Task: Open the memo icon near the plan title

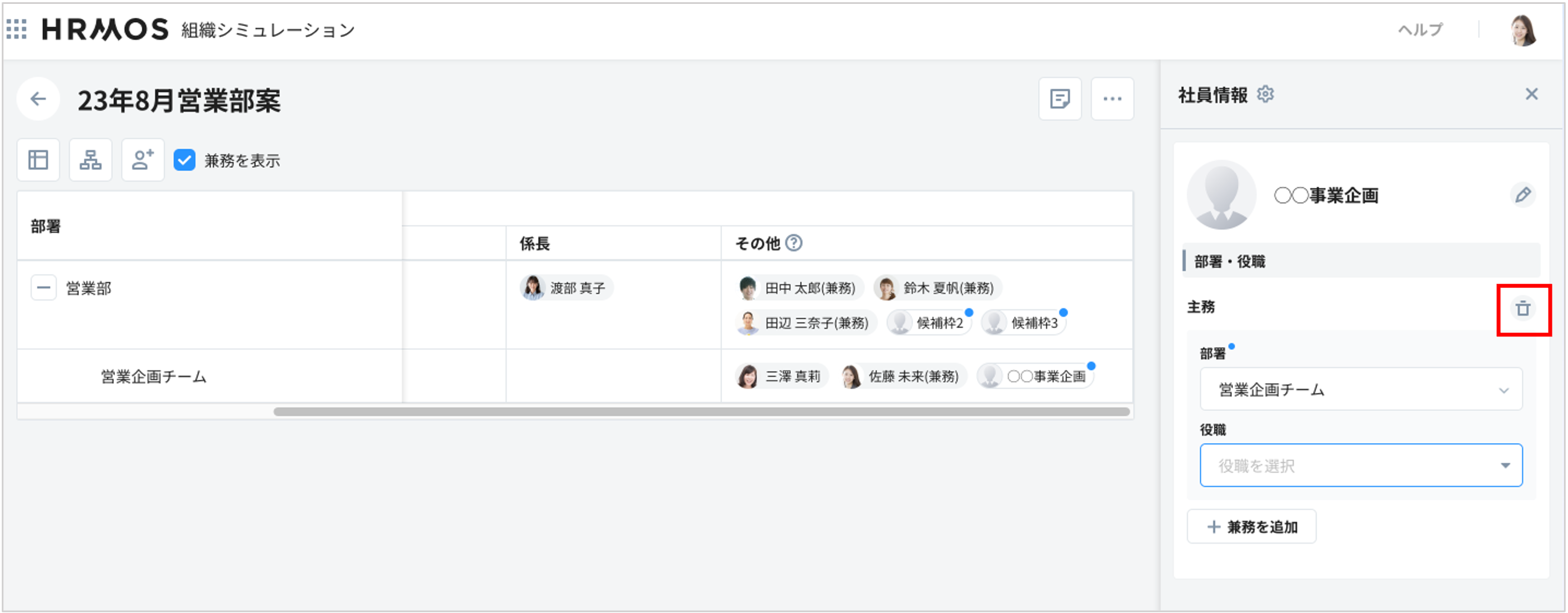Action: click(1060, 99)
